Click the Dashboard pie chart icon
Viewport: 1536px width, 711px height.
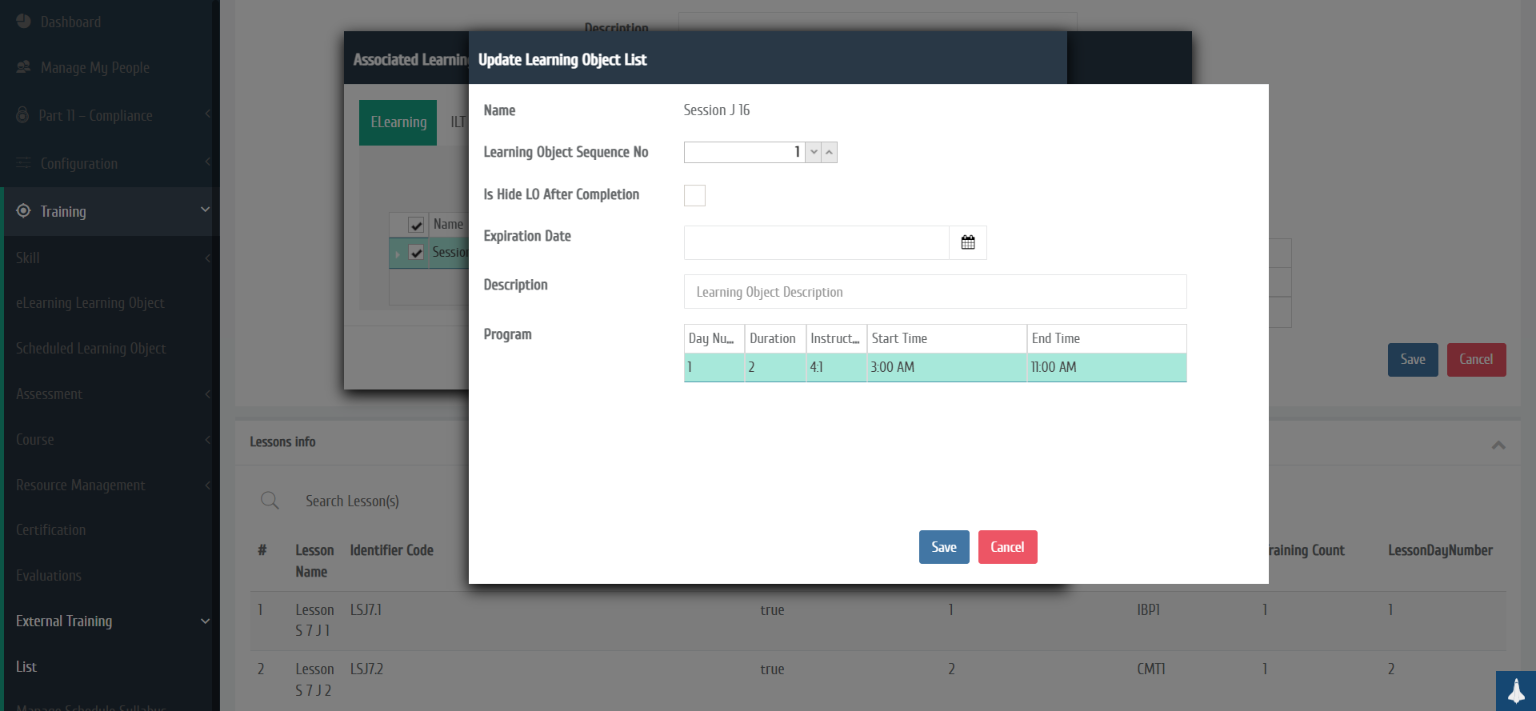23,21
